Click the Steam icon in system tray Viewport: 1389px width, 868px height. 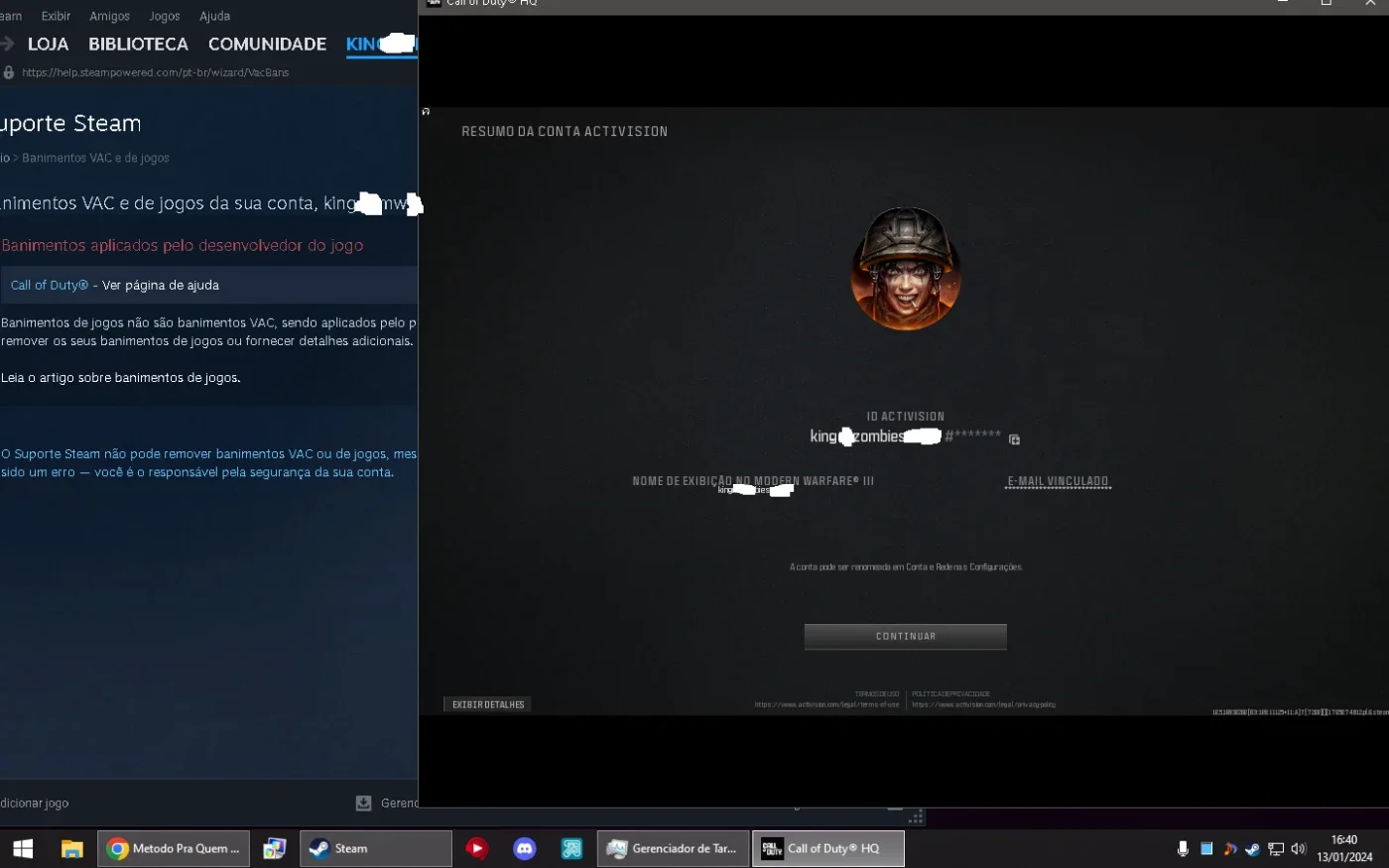[x=1252, y=848]
